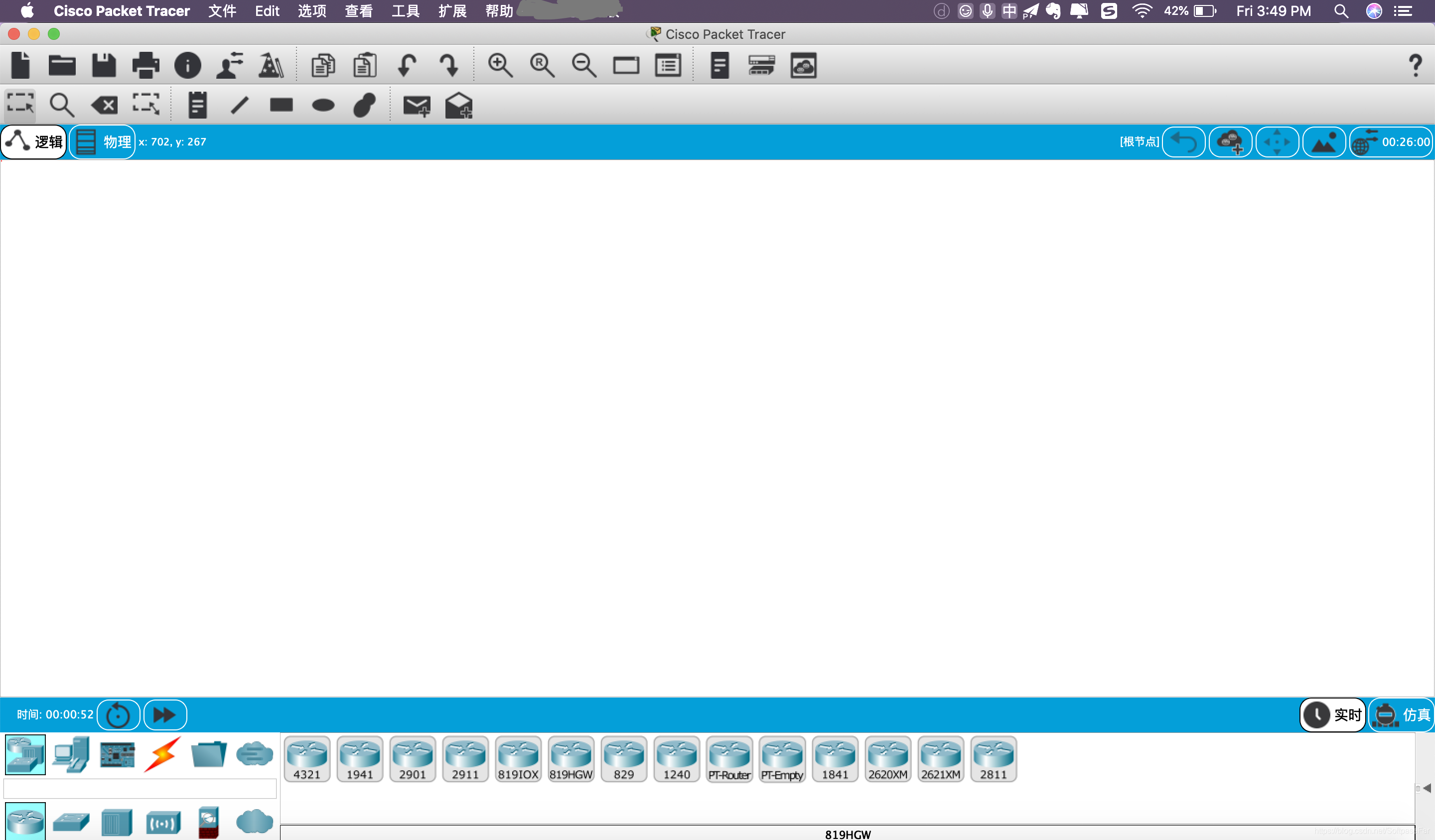Open the Help question mark
This screenshot has height=840, width=1435.
[x=1415, y=65]
